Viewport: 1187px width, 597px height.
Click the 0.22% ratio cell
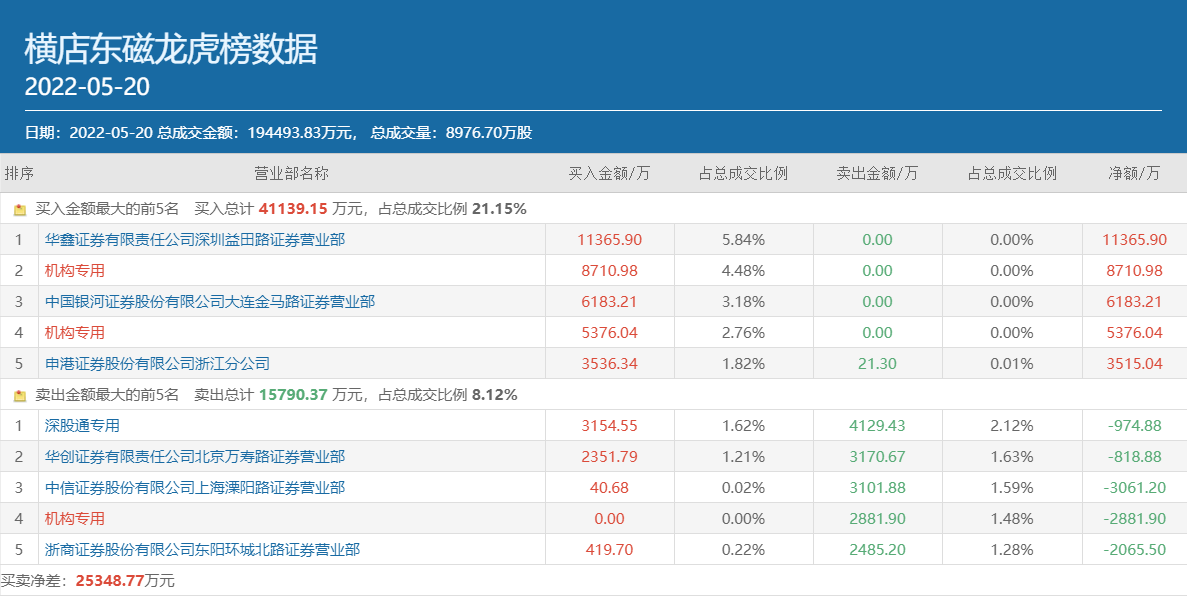[743, 550]
